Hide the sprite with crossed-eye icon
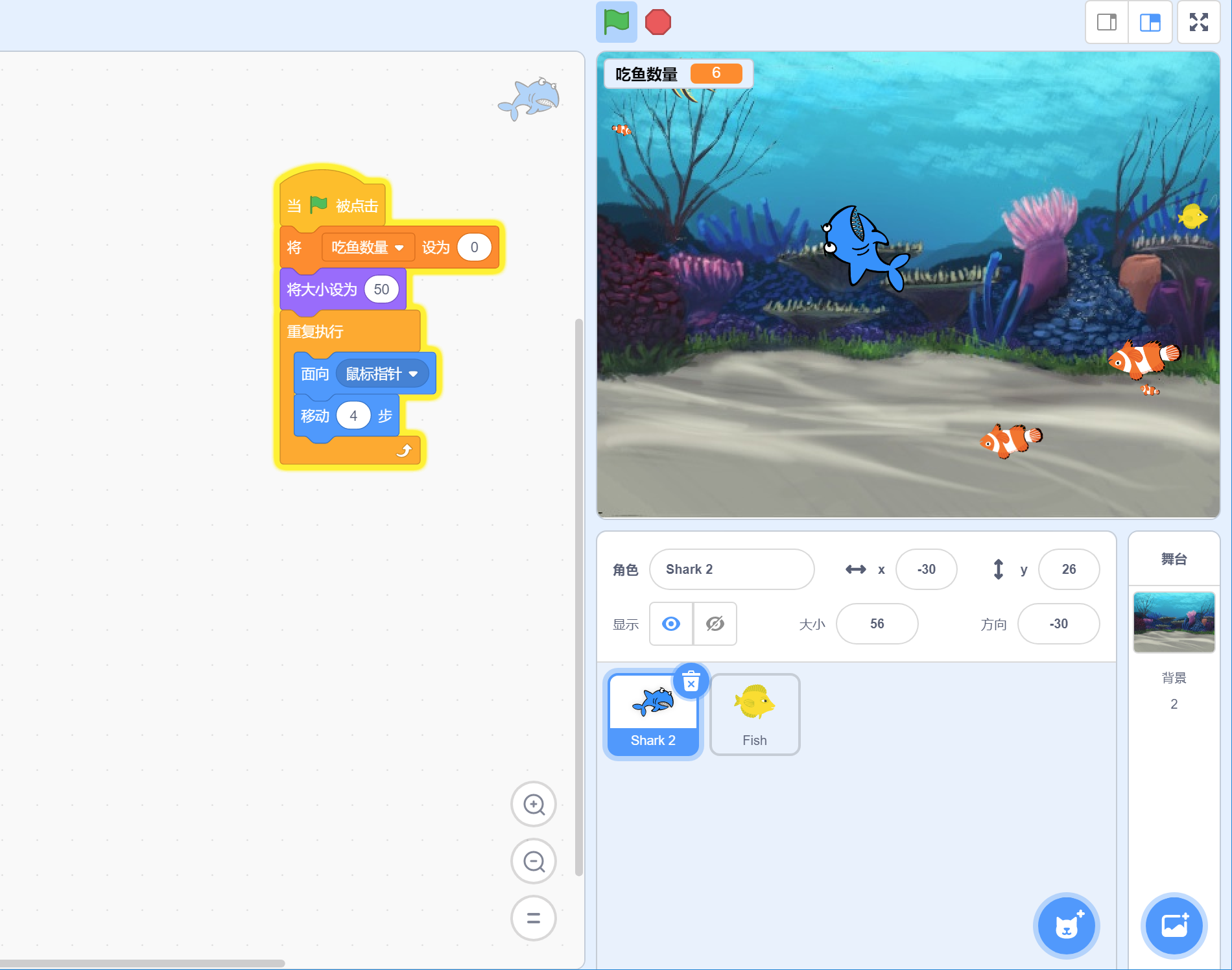The image size is (1232, 970). click(715, 624)
